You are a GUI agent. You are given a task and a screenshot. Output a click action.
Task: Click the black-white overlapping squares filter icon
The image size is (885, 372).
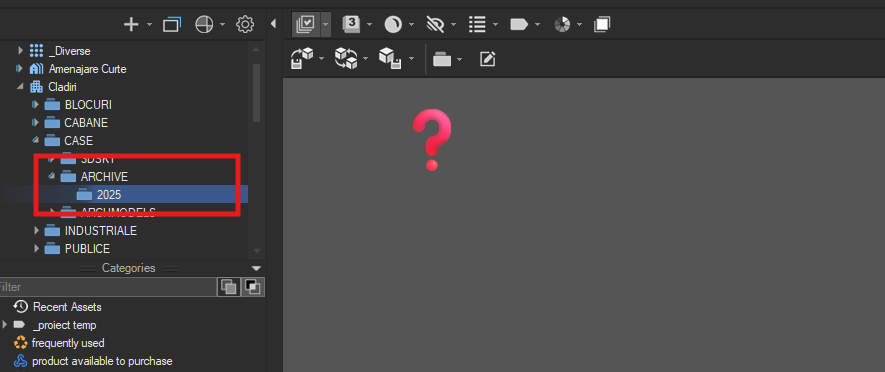coord(253,287)
